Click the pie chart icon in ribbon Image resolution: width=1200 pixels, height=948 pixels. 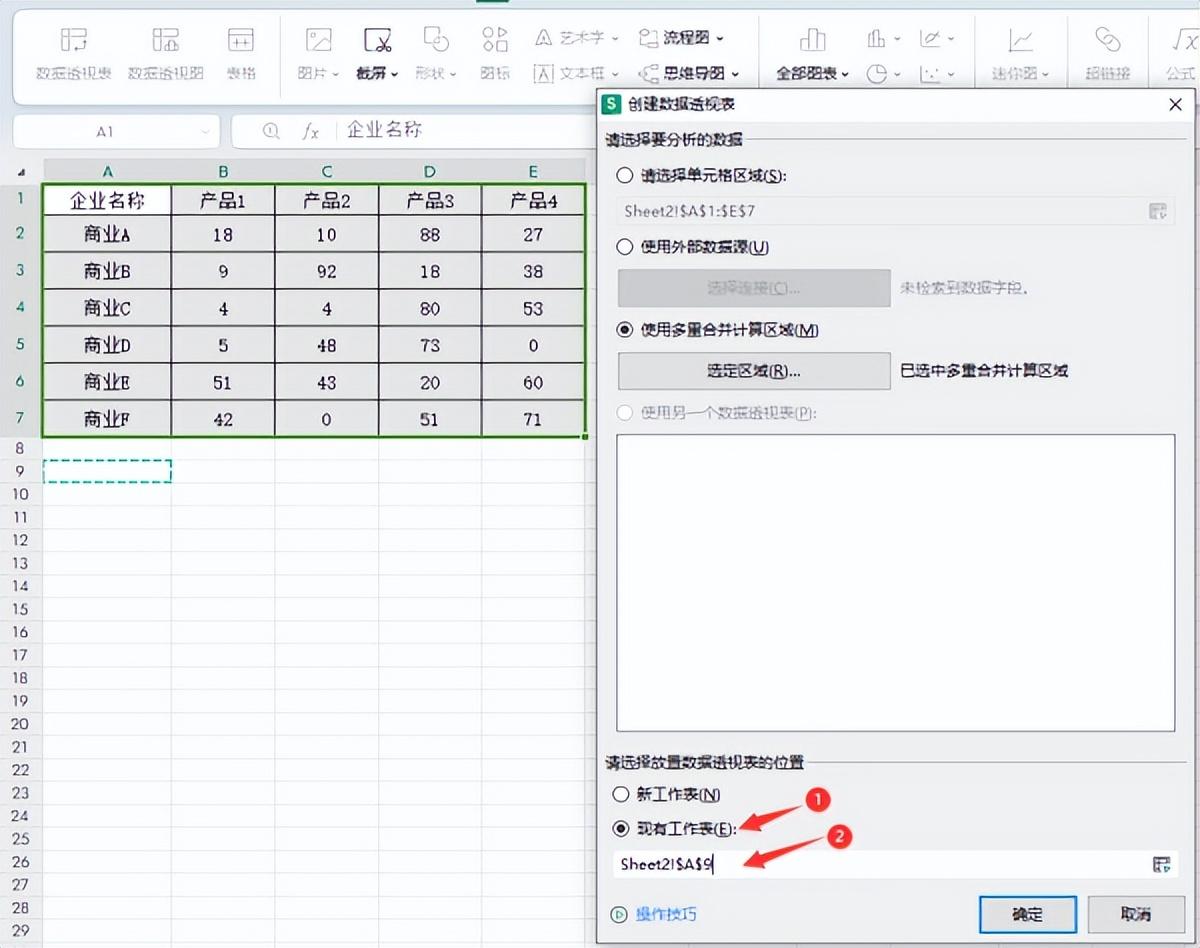coord(877,73)
